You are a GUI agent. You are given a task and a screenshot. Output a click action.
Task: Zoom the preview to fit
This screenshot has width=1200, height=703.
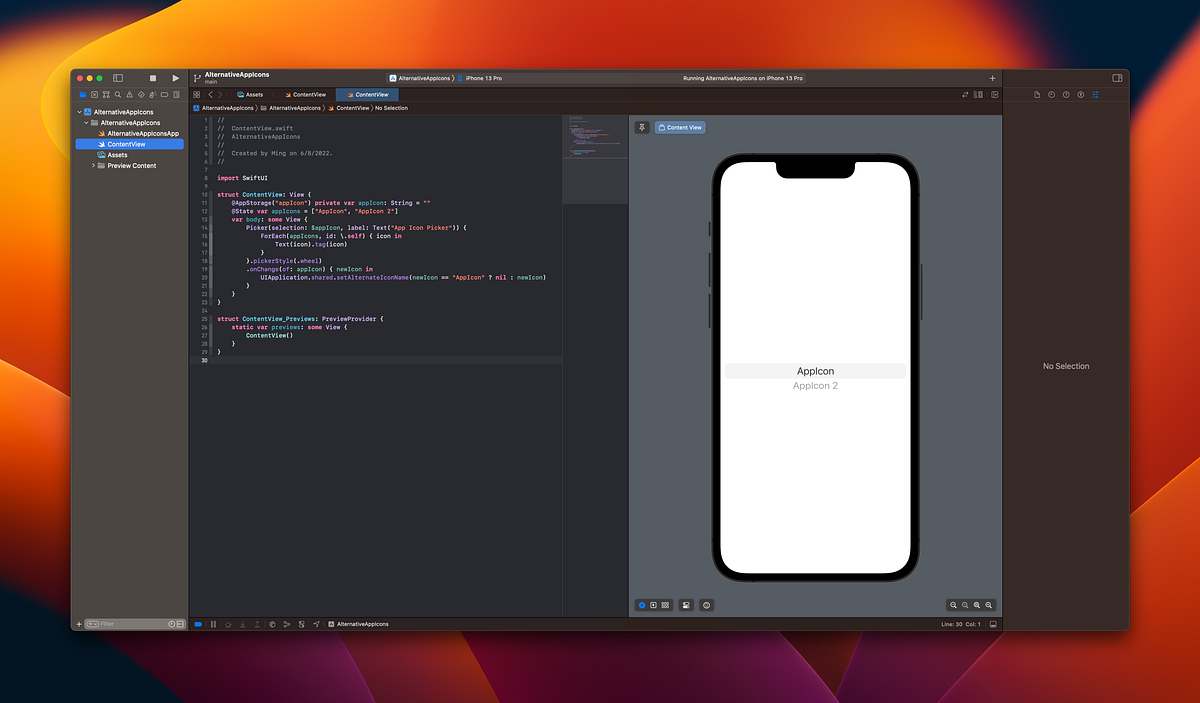point(975,605)
